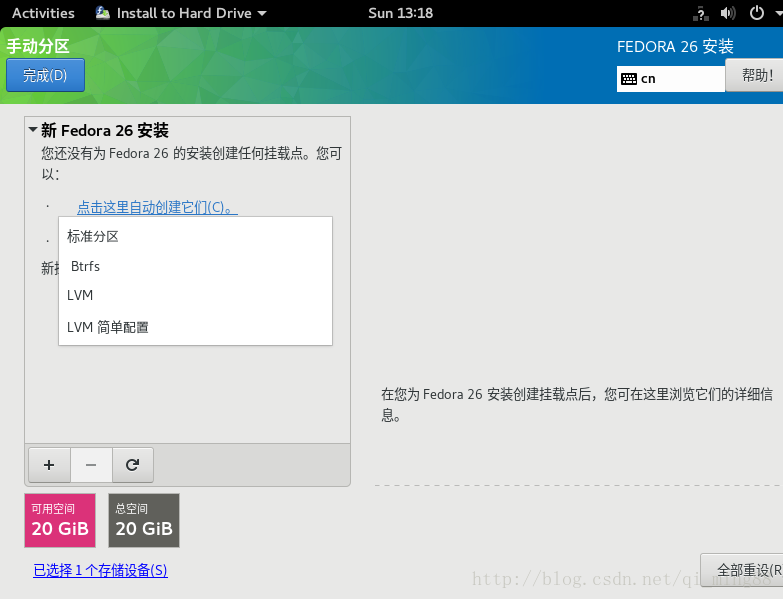Click the gray 总空间 20 GiB box

tap(144, 520)
